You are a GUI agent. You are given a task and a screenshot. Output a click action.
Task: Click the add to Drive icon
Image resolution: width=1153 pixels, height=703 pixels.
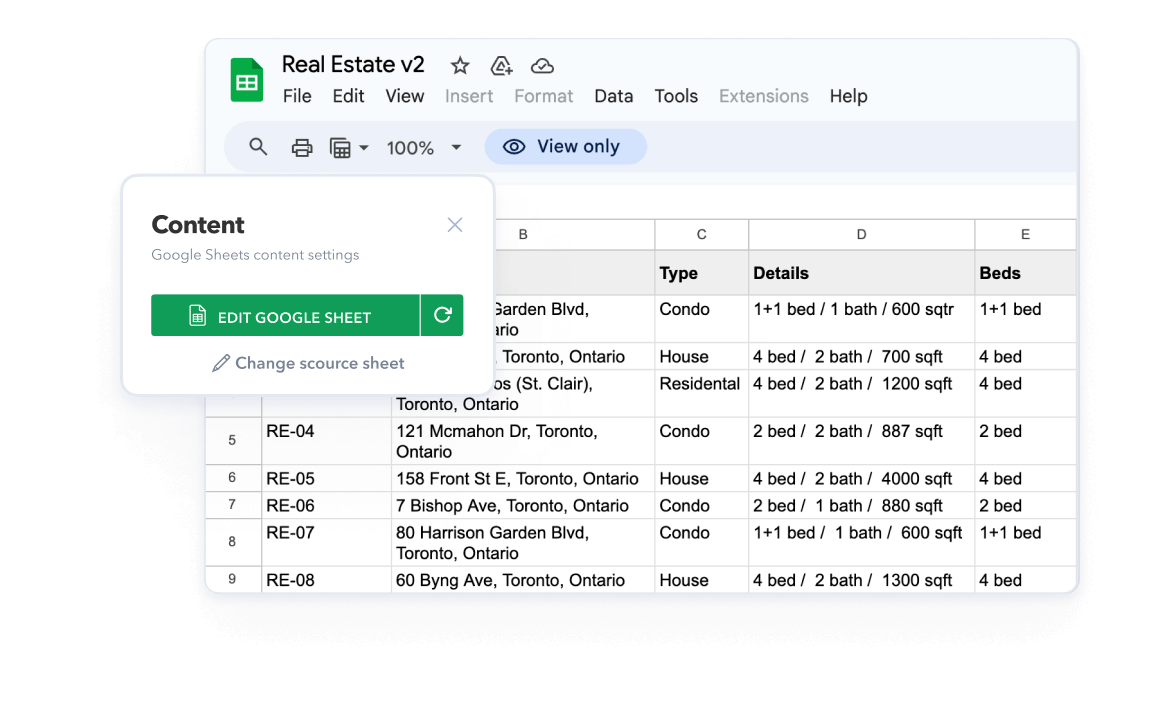tap(501, 66)
